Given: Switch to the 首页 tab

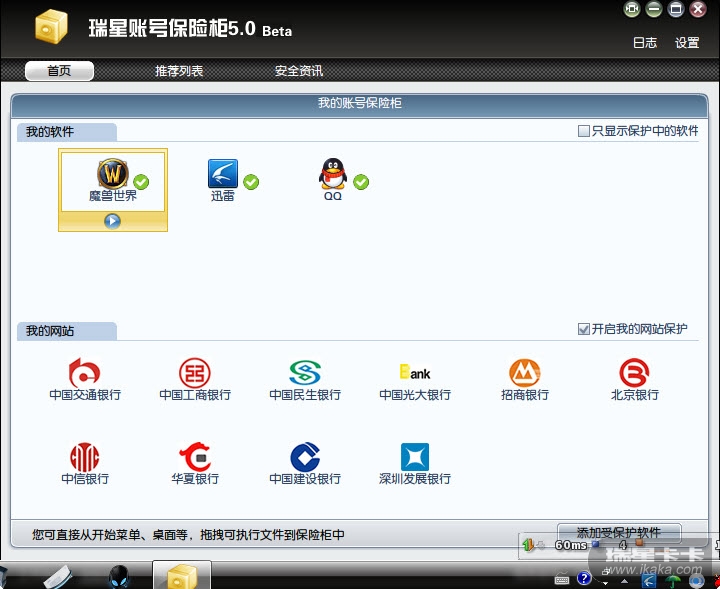Looking at the screenshot, I should (x=59, y=71).
